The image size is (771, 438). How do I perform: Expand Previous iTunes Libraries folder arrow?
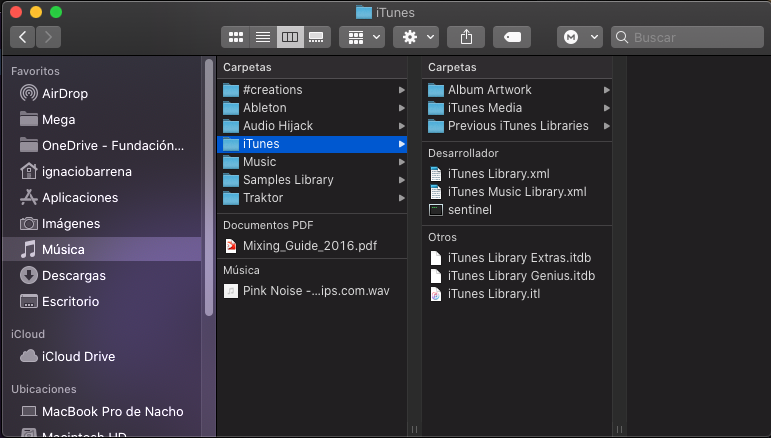[607, 126]
